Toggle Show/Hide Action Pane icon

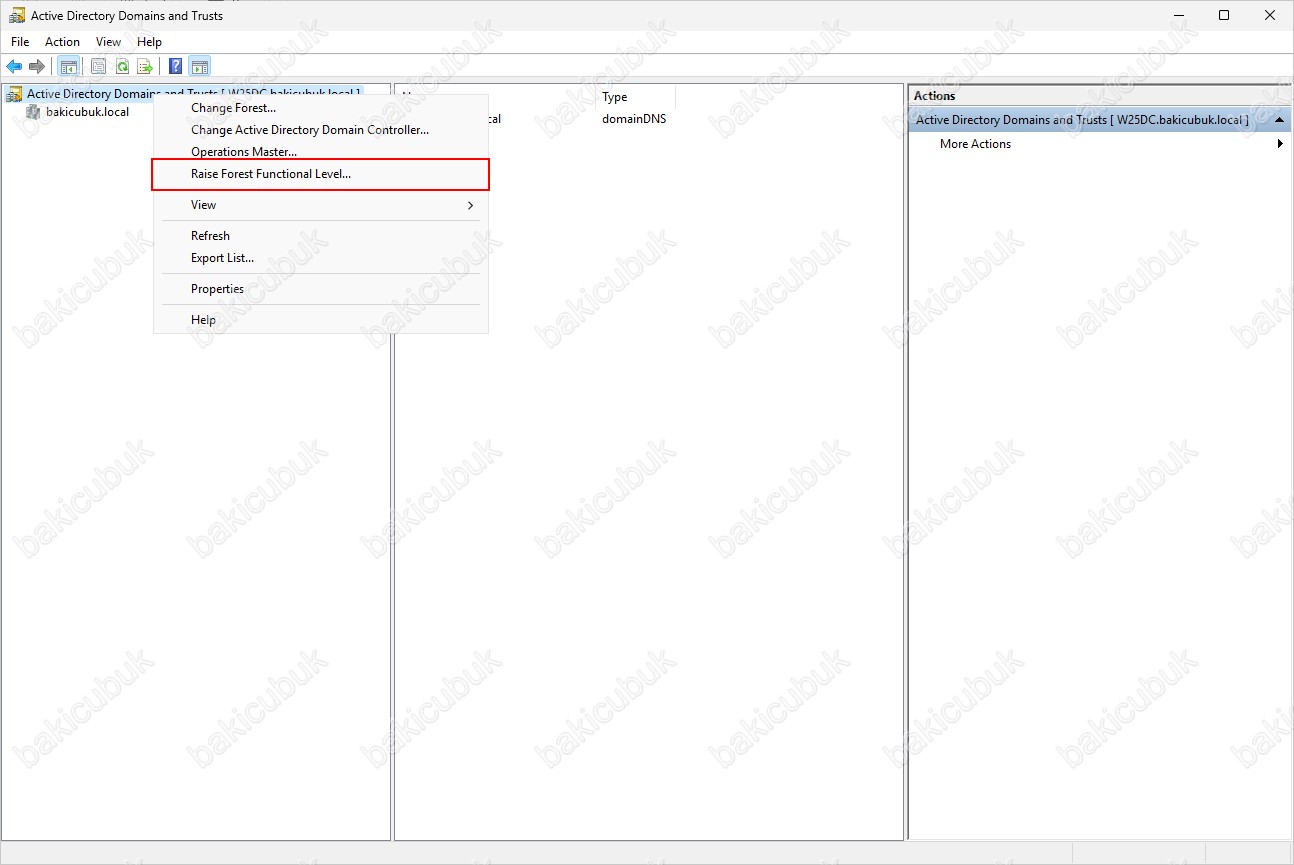[199, 67]
